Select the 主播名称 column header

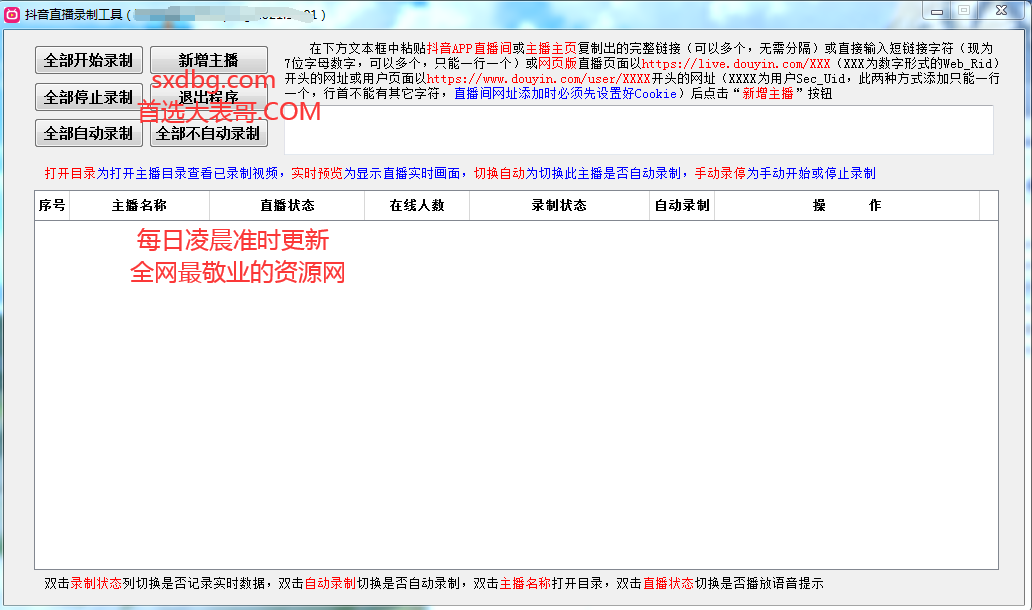[139, 205]
